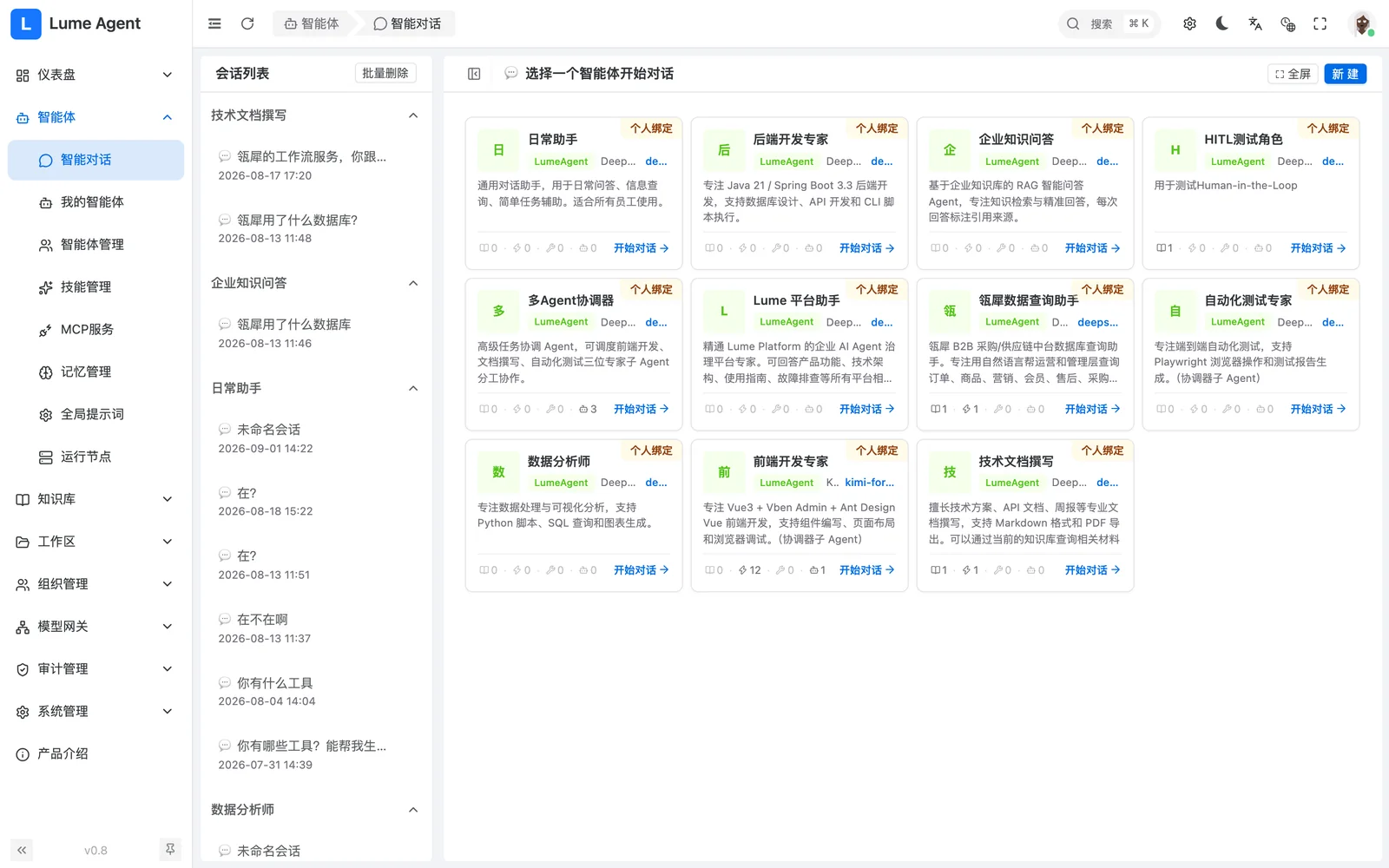
Task: Open 记忆管理 menu item
Action: 95,372
